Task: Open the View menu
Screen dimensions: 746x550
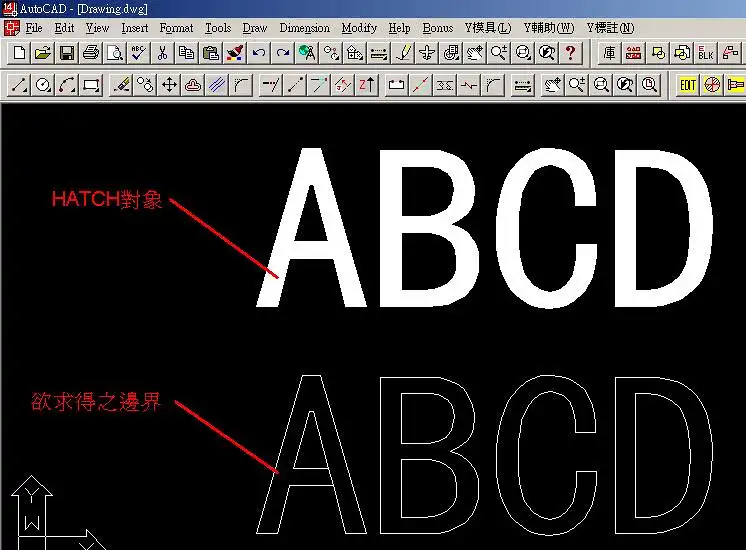Action: click(98, 28)
